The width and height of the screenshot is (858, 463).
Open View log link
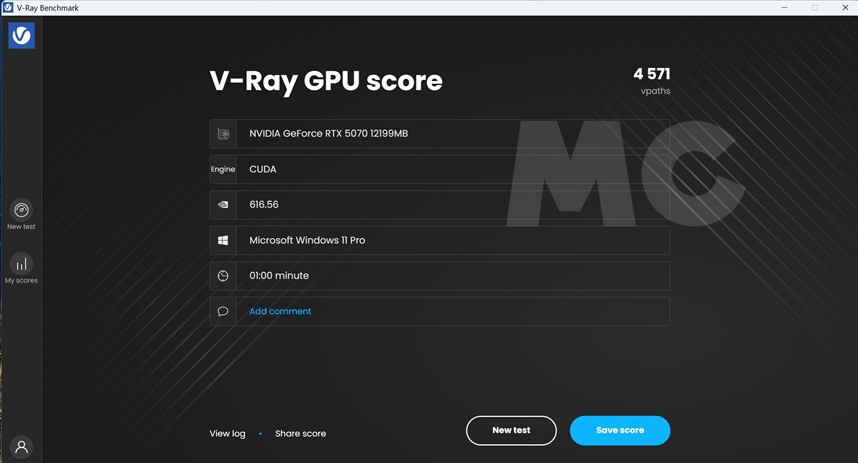click(228, 433)
